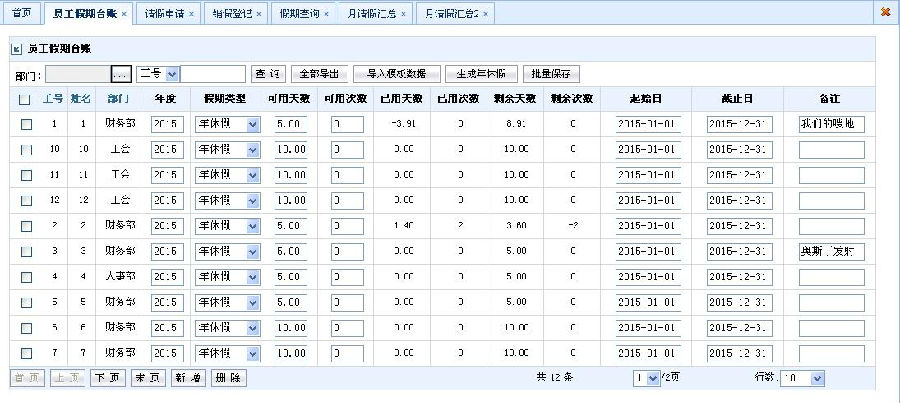Screen dimensions: 900x403
Task: Close the 假期查询 tab
Action: pyautogui.click(x=326, y=14)
